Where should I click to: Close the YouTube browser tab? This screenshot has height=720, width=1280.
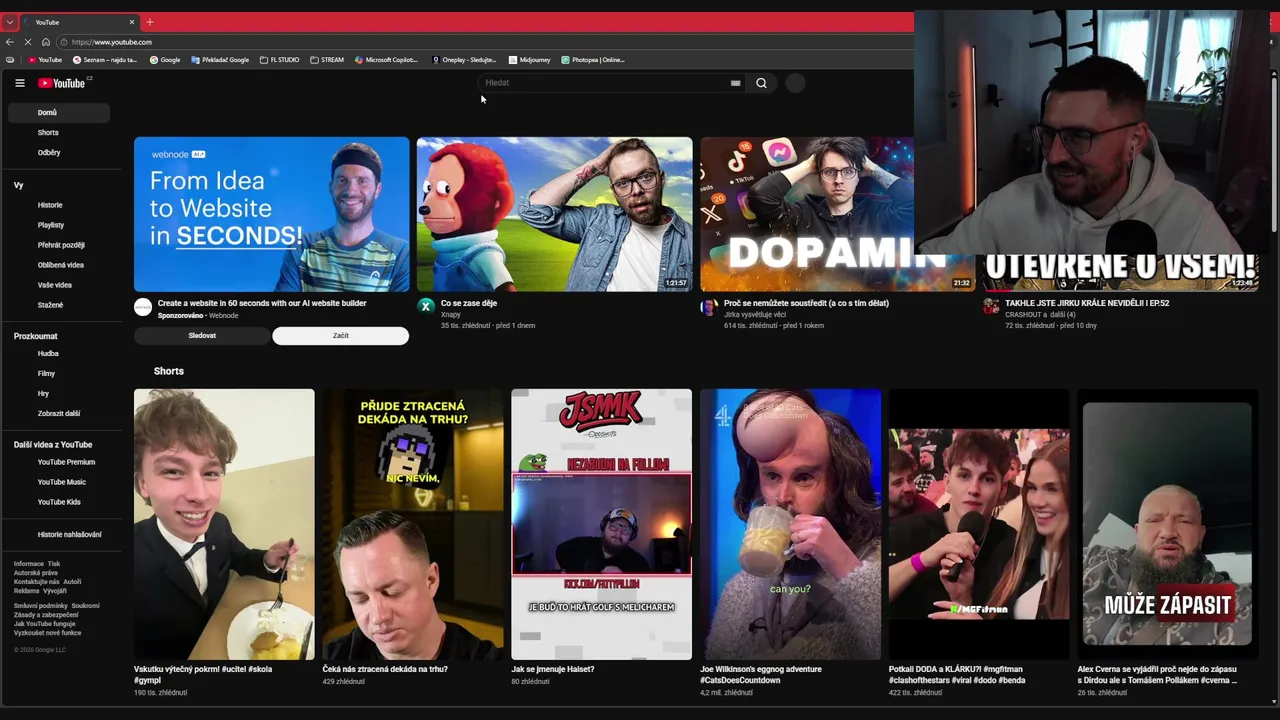click(131, 22)
